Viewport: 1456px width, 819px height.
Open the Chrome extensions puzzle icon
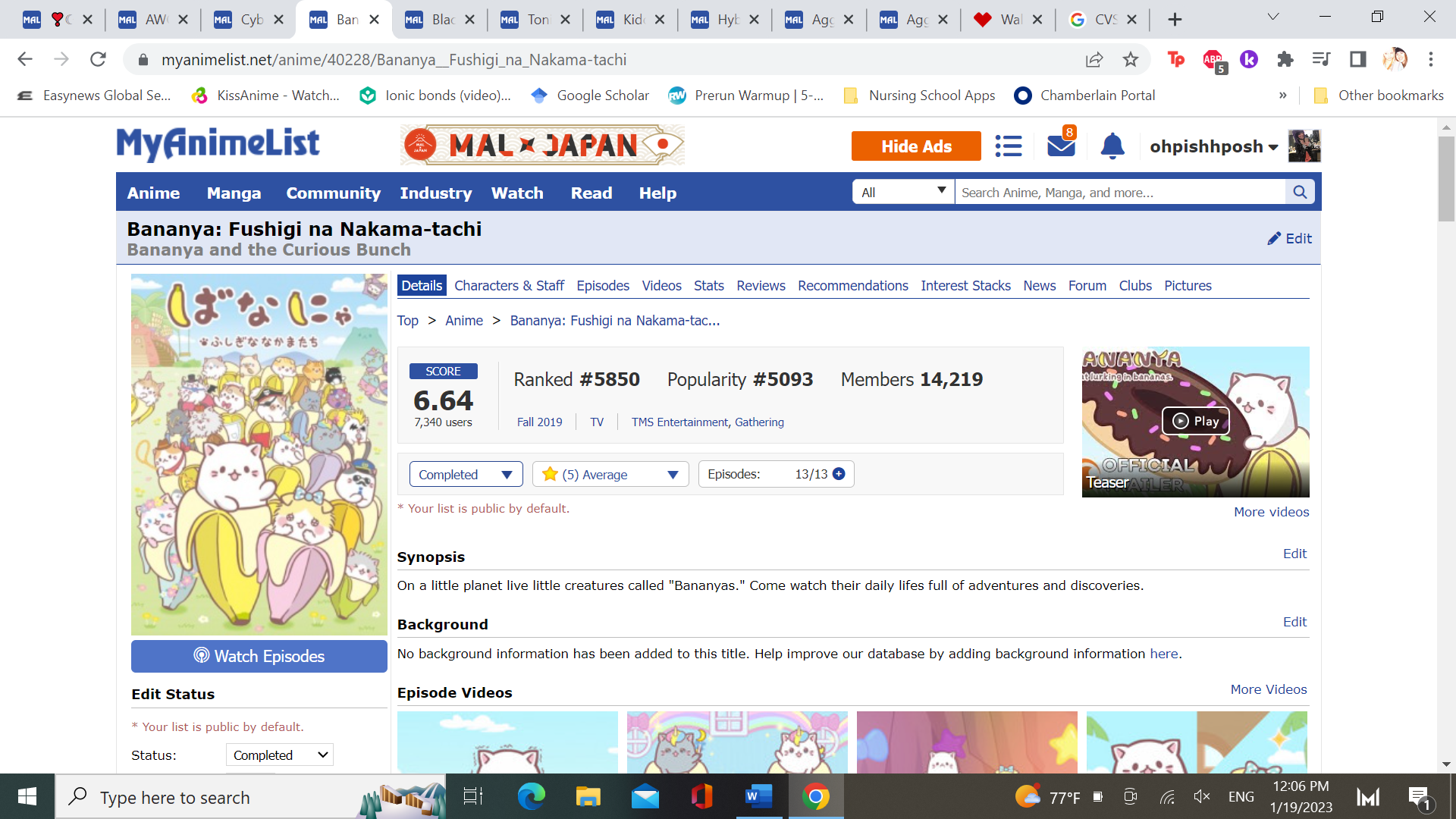pos(1285,60)
